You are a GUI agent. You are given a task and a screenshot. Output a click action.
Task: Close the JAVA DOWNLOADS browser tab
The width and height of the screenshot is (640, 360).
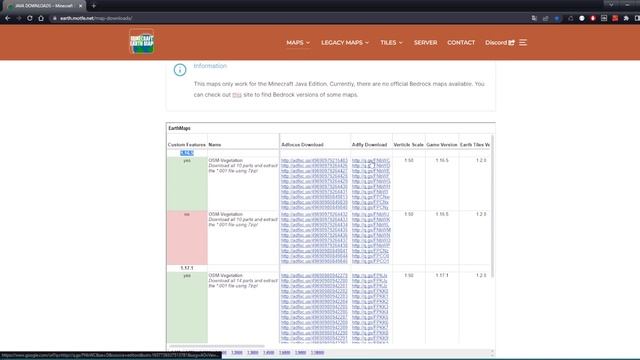(x=80, y=6)
